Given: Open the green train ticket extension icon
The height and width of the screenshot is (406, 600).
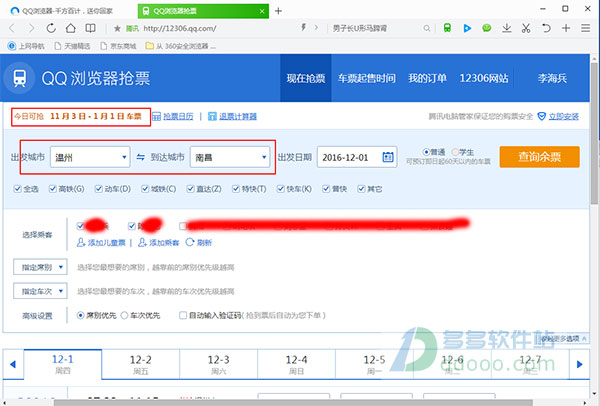Looking at the screenshot, I should pyautogui.click(x=447, y=28).
